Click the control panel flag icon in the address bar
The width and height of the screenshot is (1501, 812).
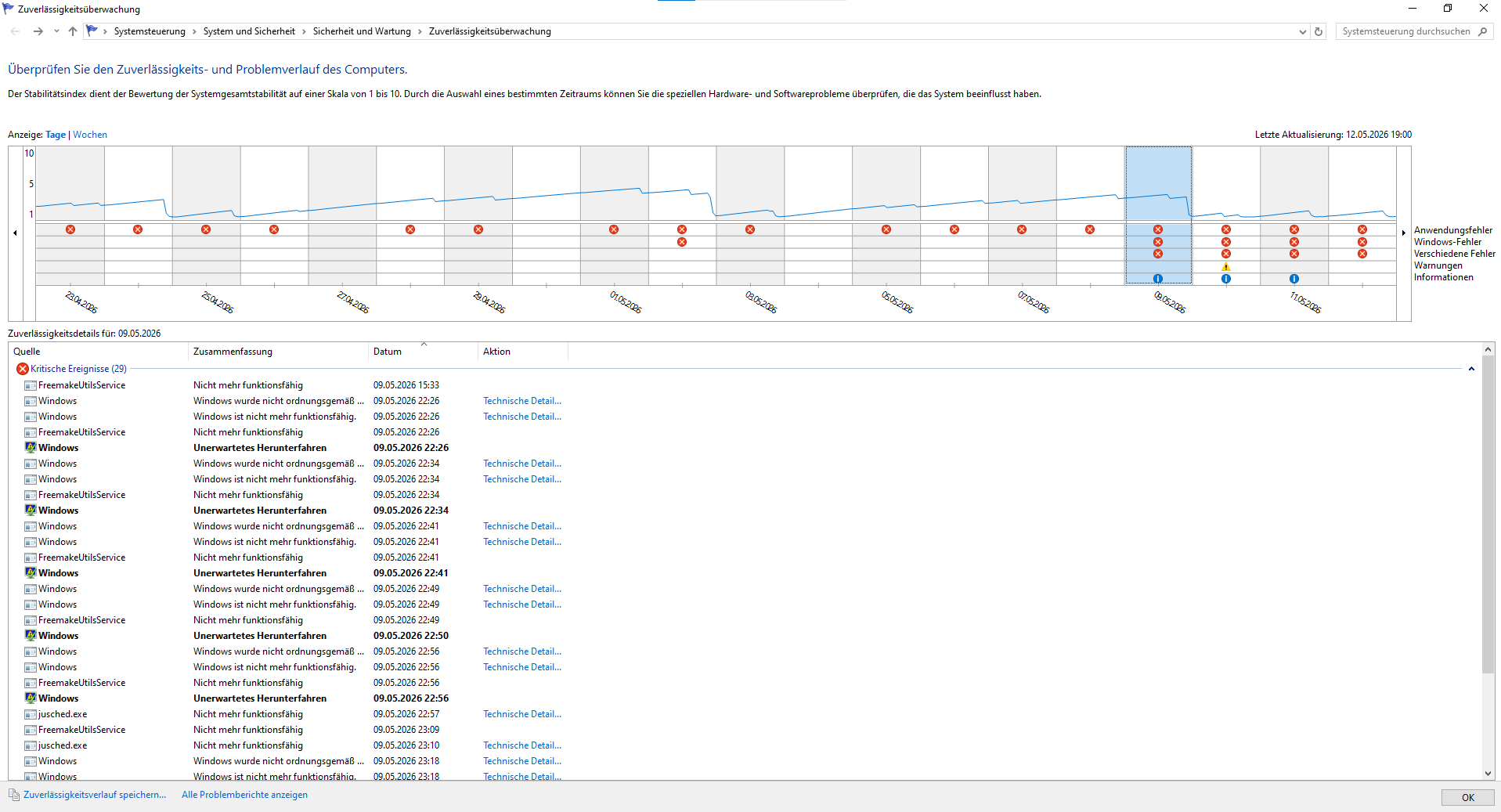coord(92,31)
